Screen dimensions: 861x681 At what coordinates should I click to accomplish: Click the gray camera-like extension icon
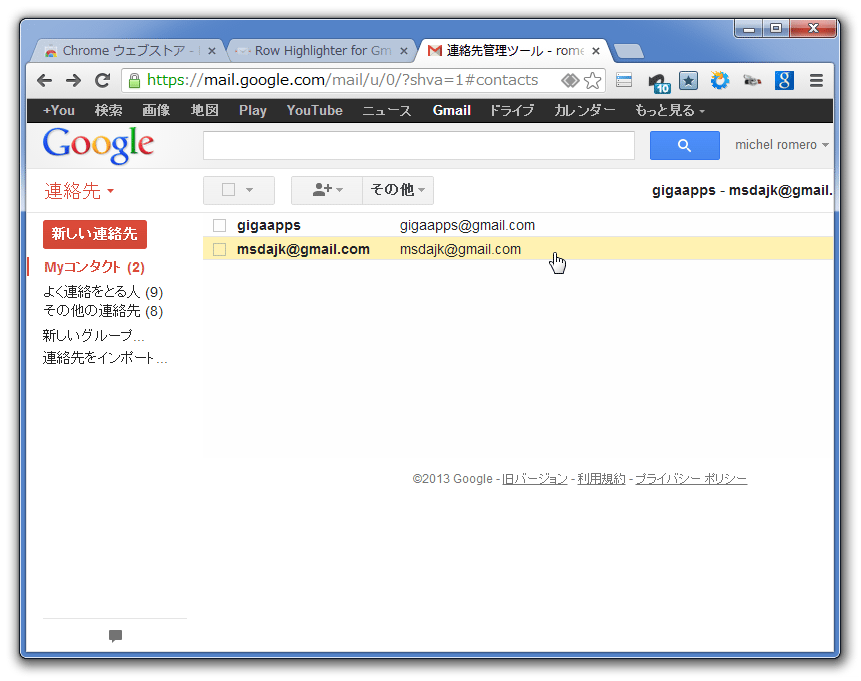coord(752,81)
